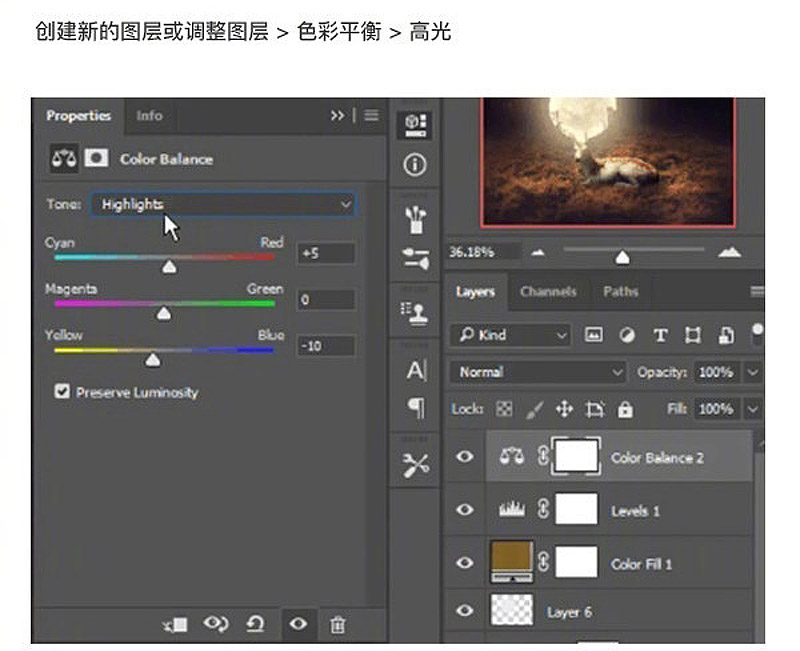Lock image pixels with brush icon
The height and width of the screenshot is (651, 800).
click(534, 409)
